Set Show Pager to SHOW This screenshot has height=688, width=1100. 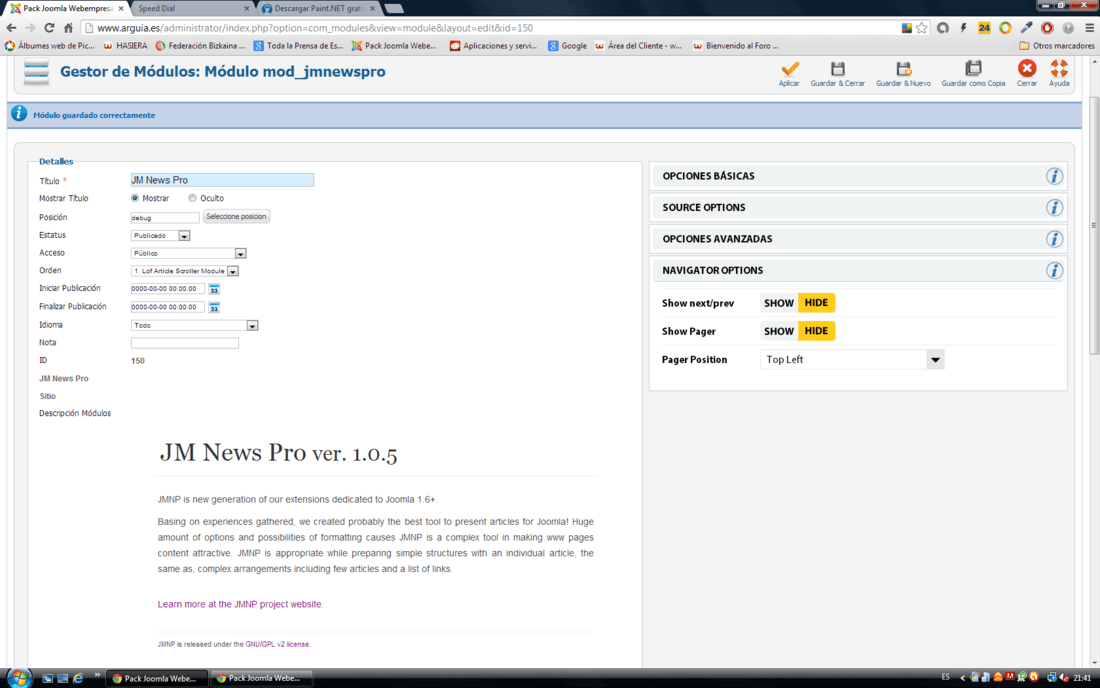(779, 331)
